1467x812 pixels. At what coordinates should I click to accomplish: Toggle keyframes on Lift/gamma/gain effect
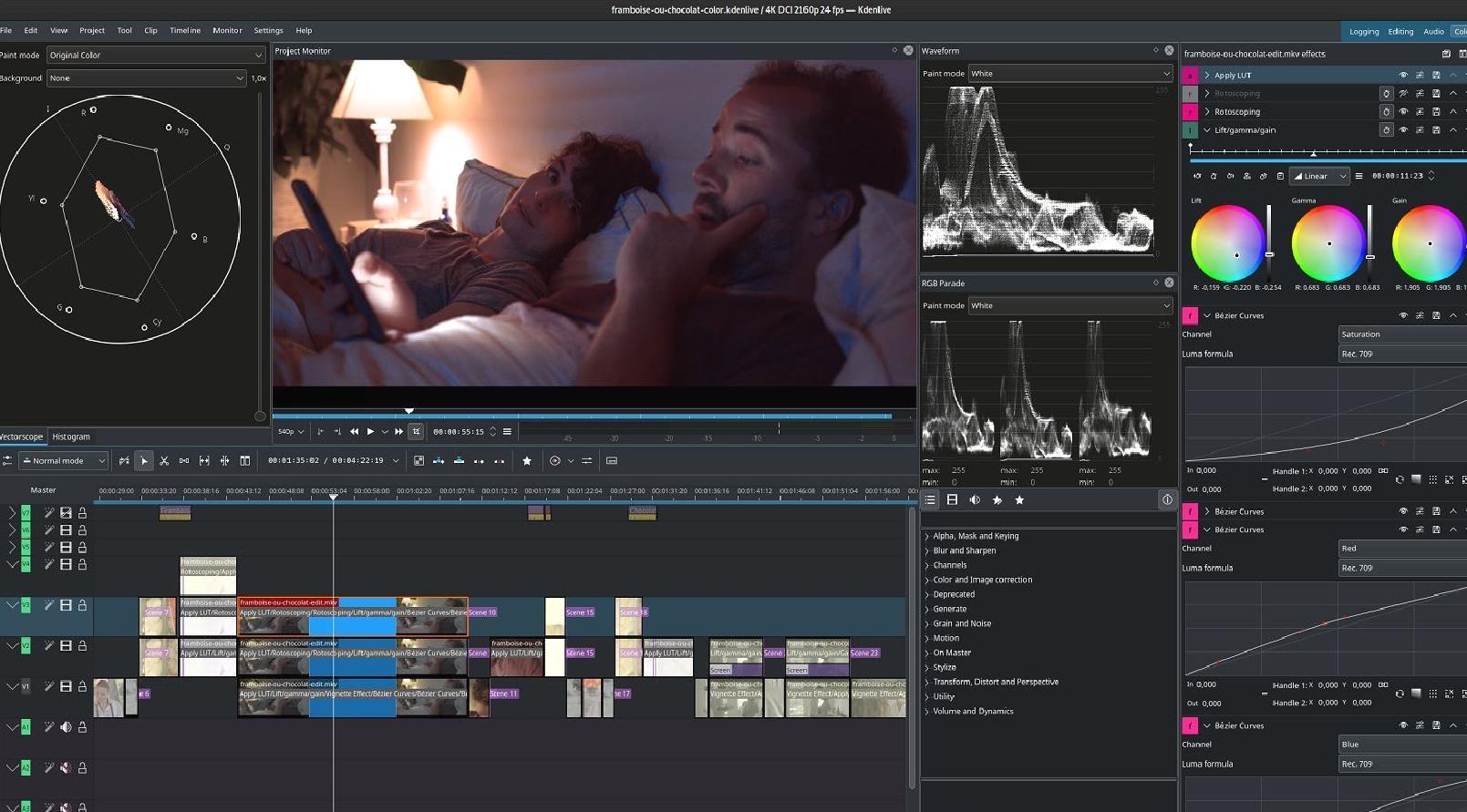click(x=1386, y=130)
